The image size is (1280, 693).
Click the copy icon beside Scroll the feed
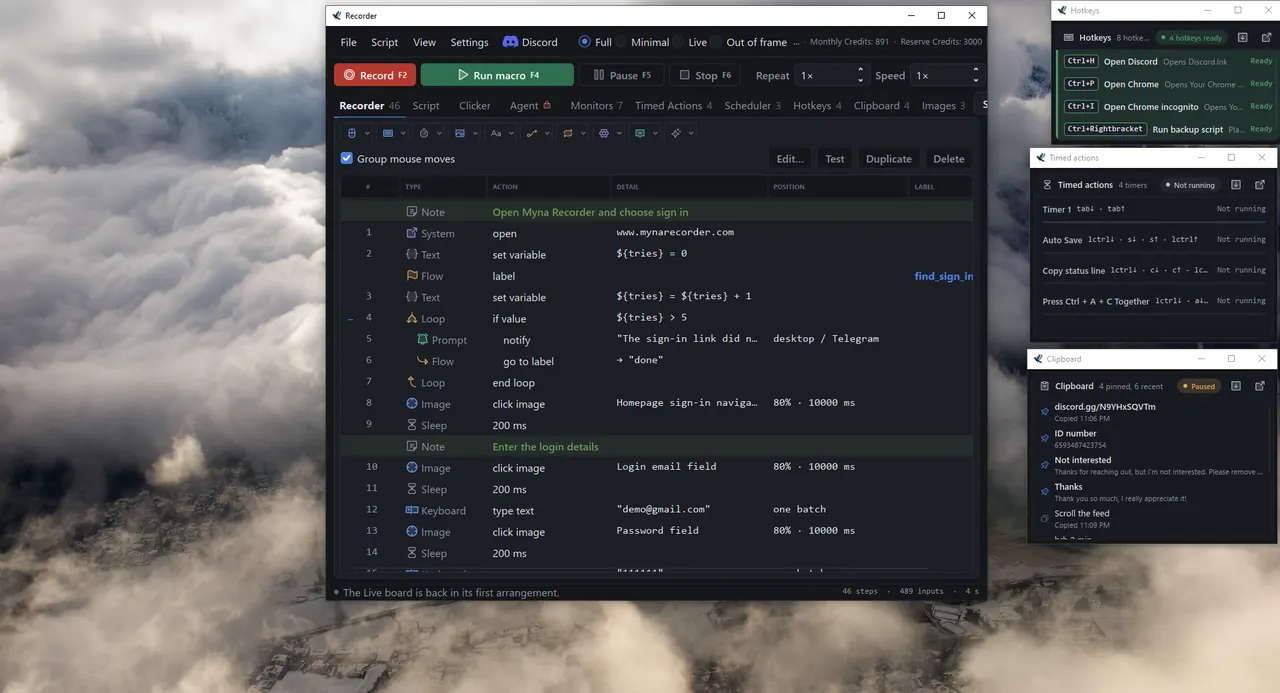click(1045, 518)
